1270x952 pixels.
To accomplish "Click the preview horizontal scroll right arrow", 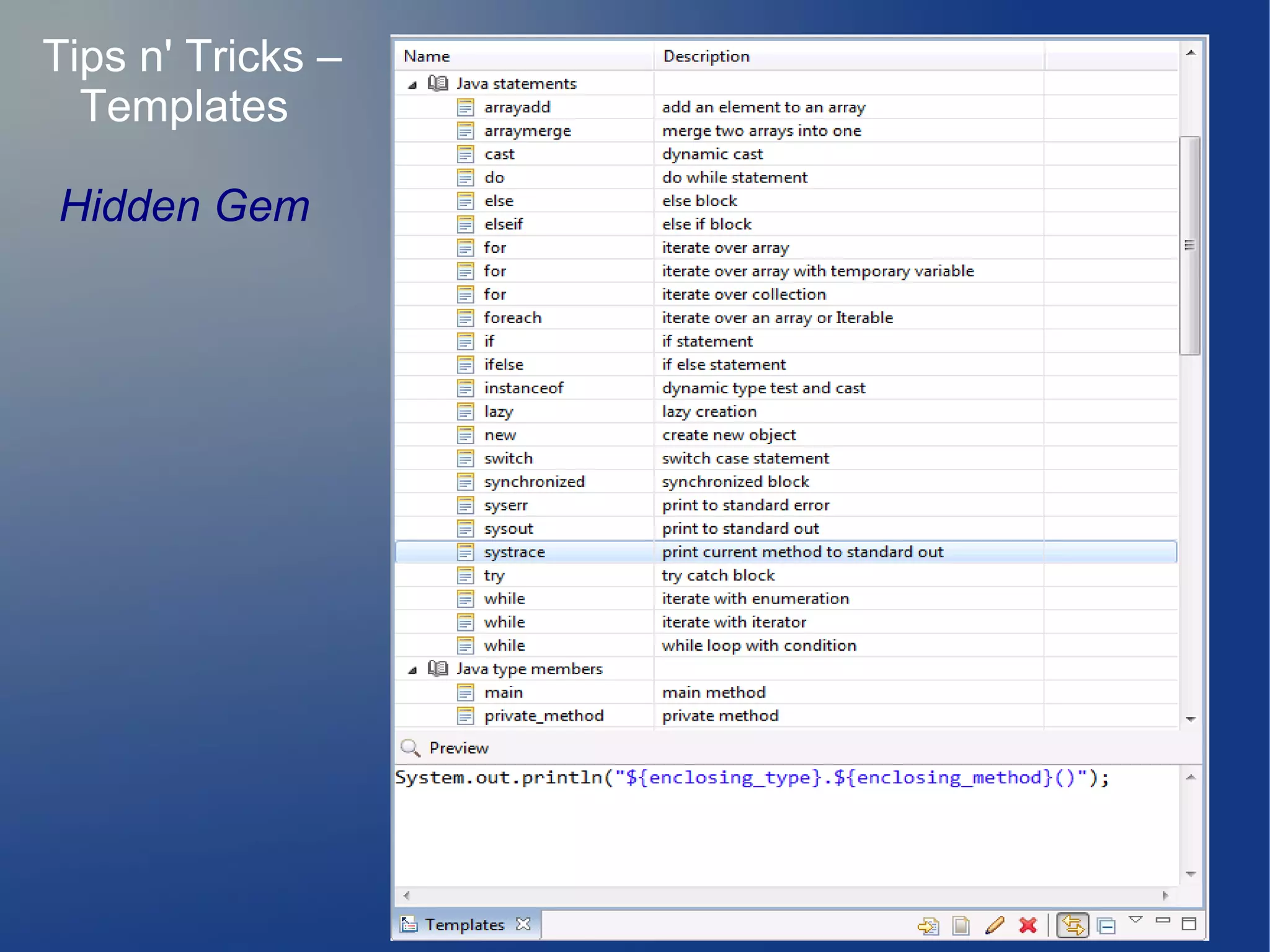I will coord(1165,896).
